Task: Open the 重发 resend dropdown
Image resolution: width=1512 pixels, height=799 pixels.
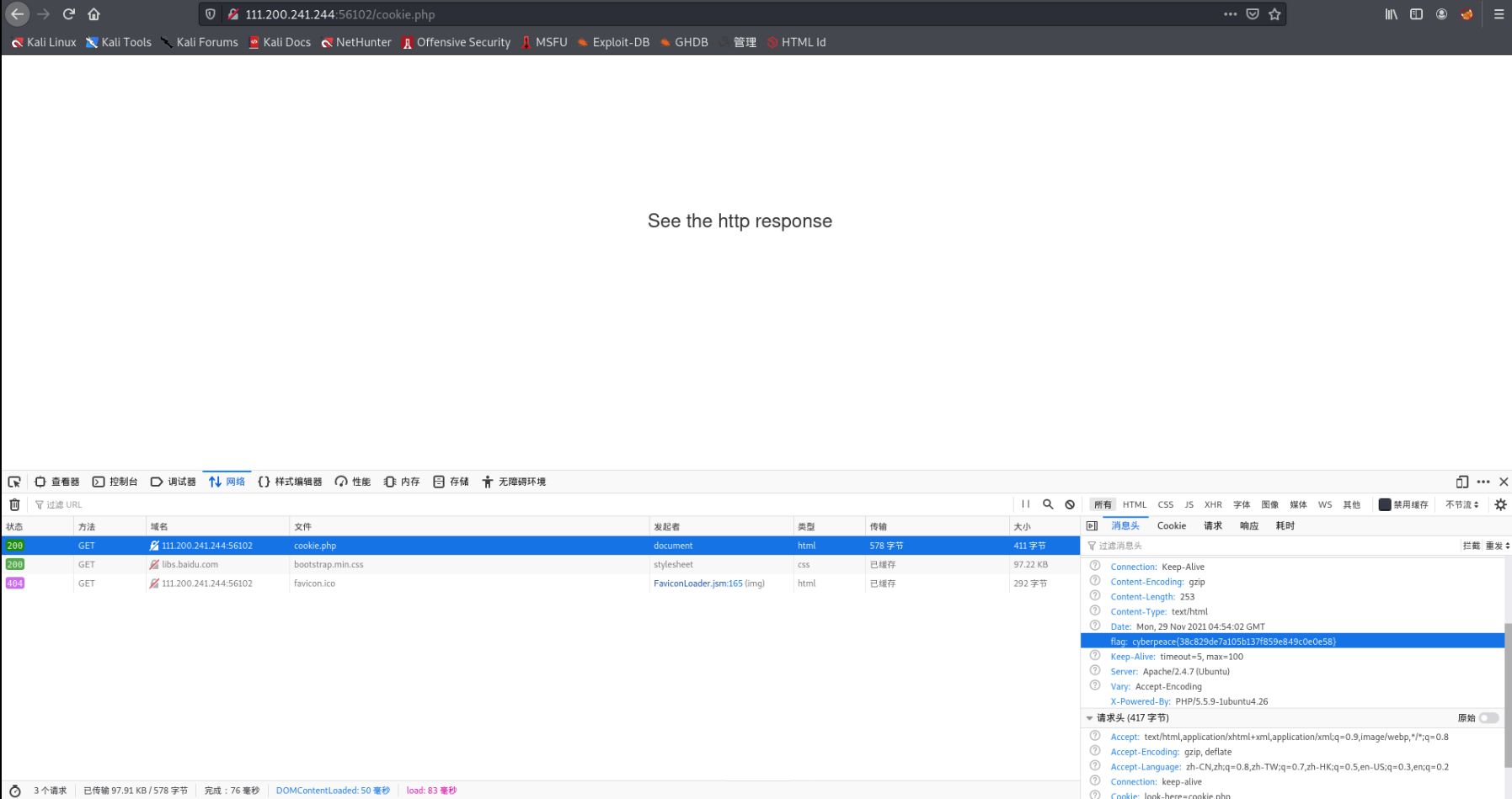Action: tap(1497, 546)
